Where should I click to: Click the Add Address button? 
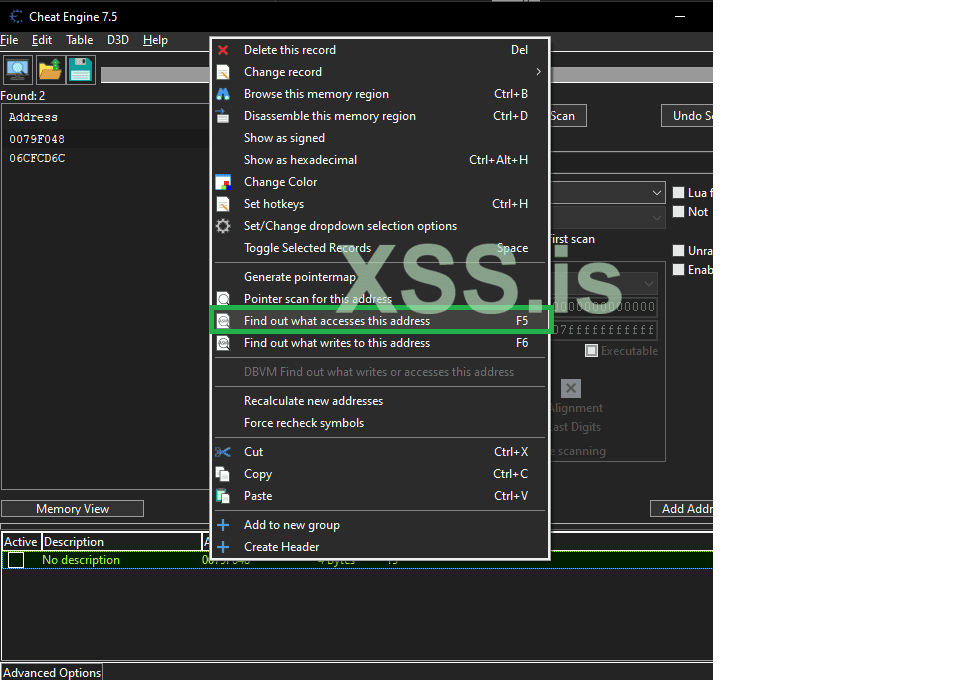point(682,509)
